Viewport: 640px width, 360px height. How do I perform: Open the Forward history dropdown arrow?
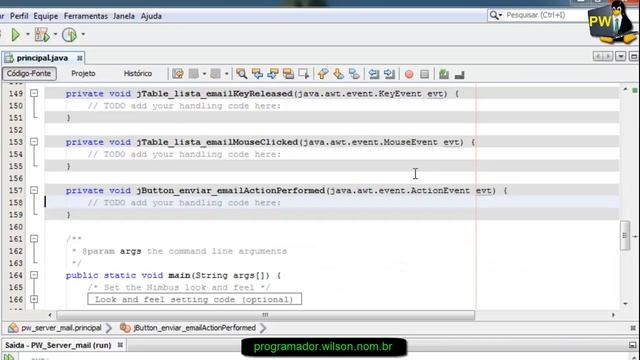pyautogui.click(x=226, y=74)
